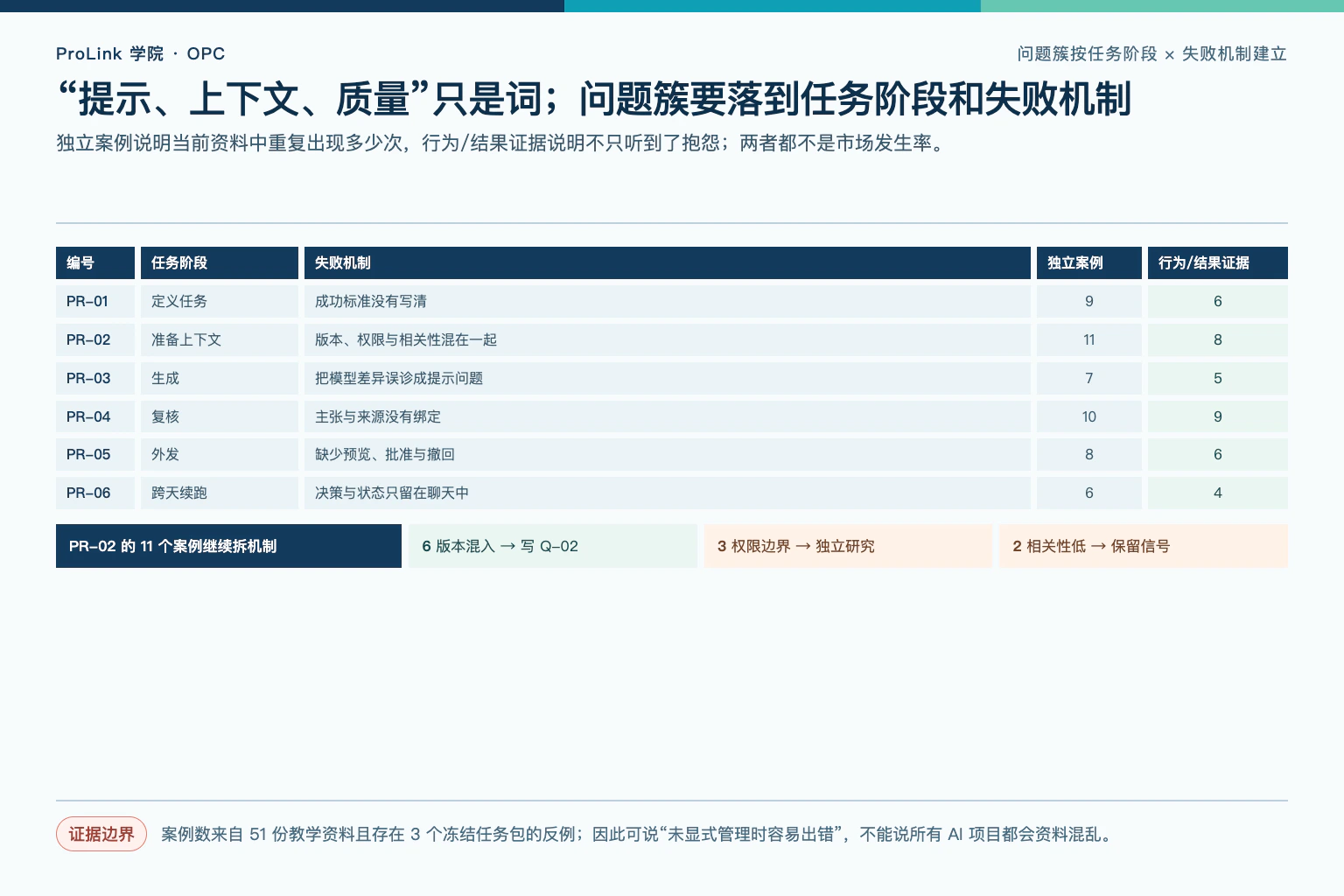1344x896 pixels.
Task: Select the PR-04 cell
Action: 95,416
